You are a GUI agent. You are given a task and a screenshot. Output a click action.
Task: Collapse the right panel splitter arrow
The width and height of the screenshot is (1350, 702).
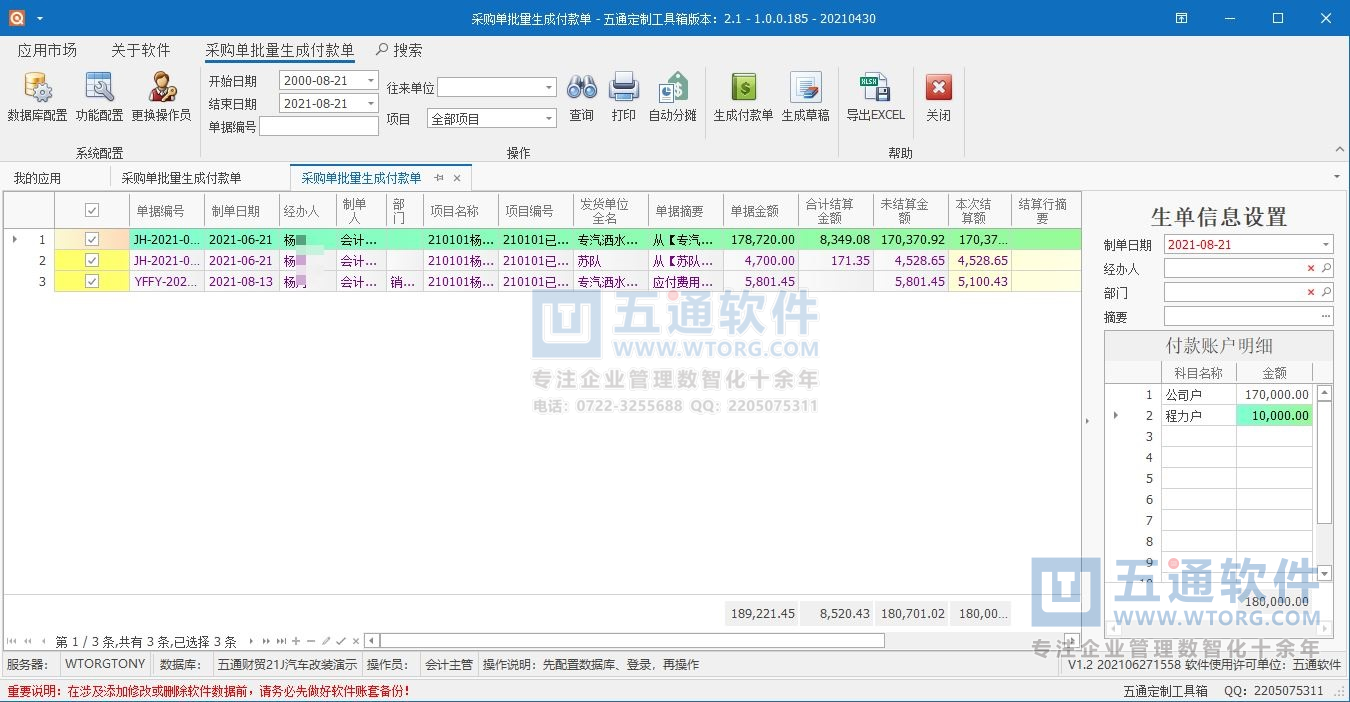(x=1088, y=422)
